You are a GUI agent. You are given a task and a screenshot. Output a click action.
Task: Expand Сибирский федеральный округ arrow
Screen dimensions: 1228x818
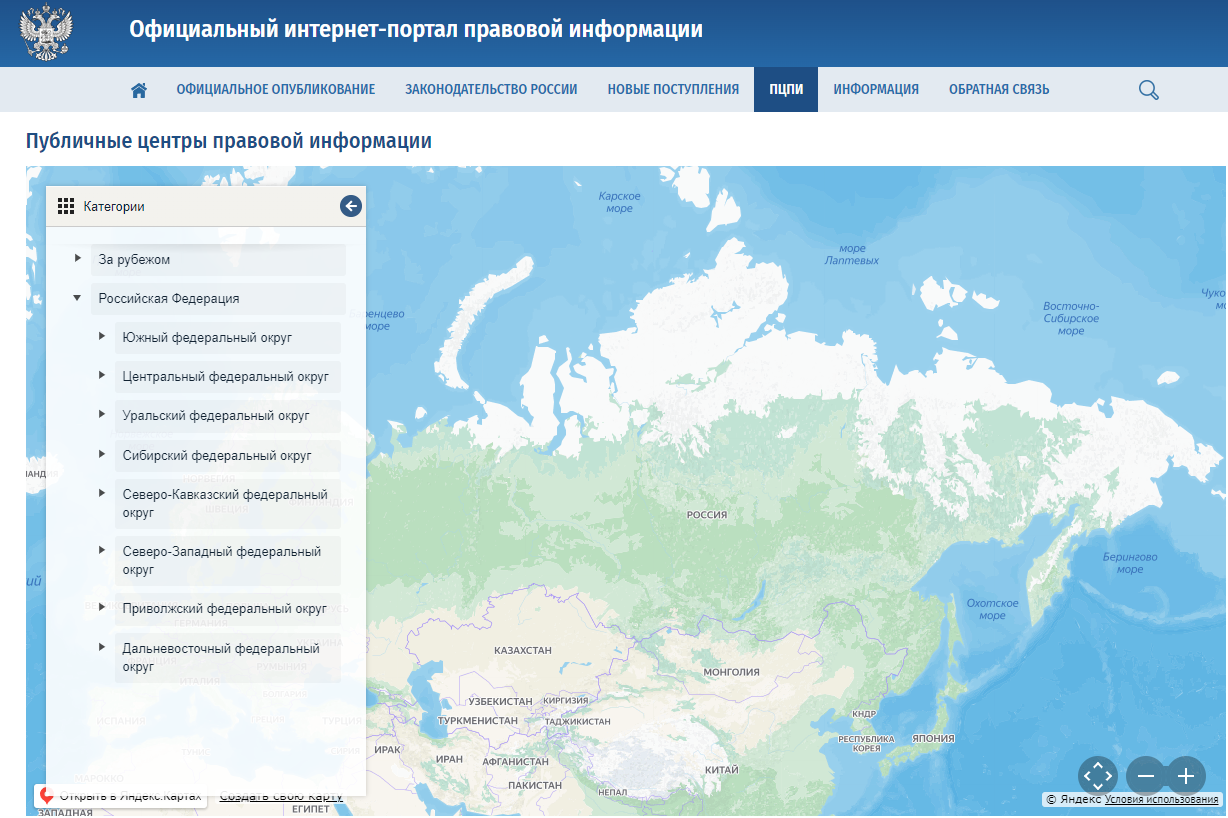102,454
